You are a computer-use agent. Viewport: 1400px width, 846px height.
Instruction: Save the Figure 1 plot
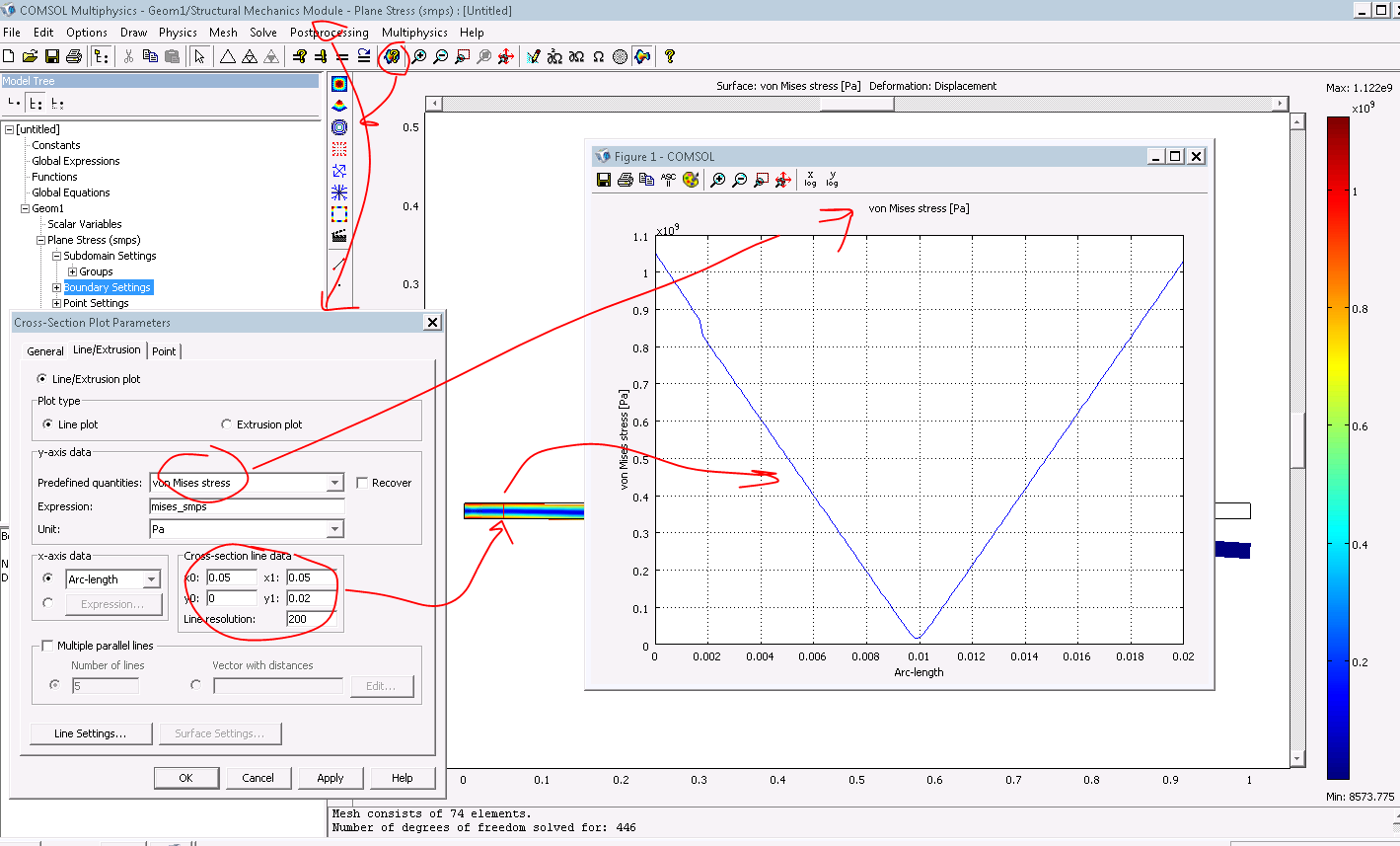point(604,180)
